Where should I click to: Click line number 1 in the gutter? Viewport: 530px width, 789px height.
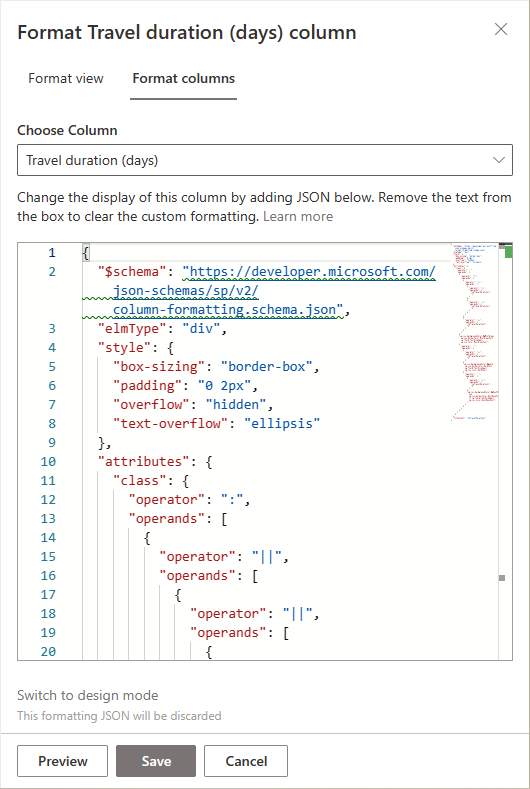point(52,253)
